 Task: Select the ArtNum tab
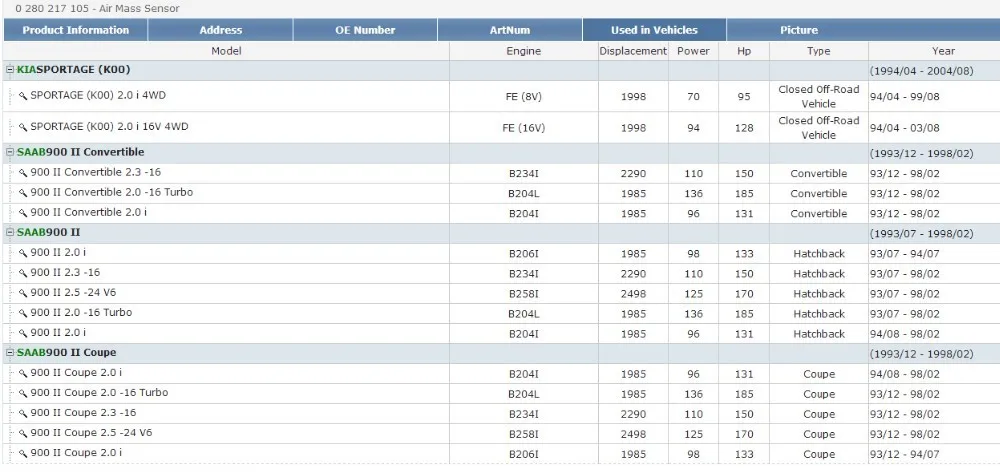pyautogui.click(x=510, y=30)
